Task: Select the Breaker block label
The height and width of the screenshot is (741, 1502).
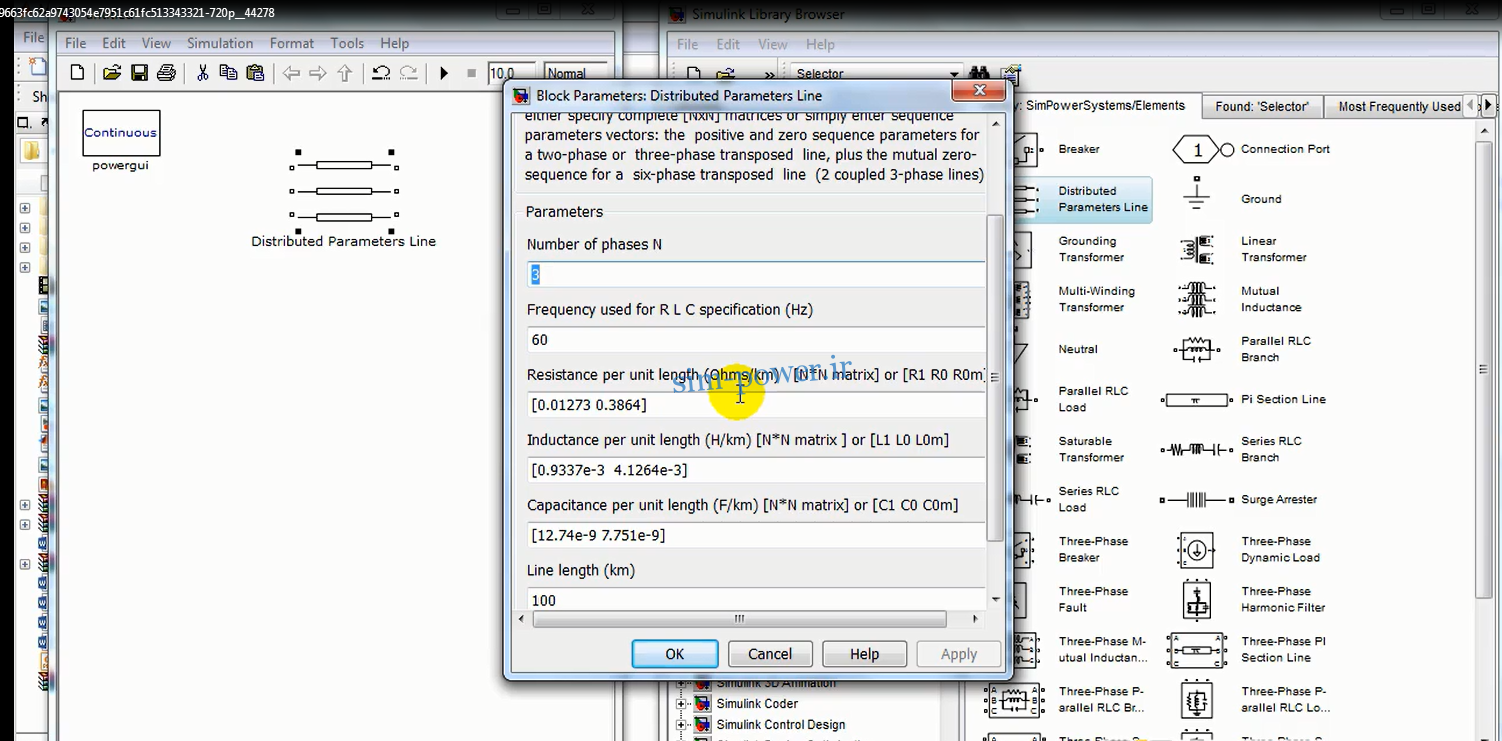Action: coord(1079,149)
